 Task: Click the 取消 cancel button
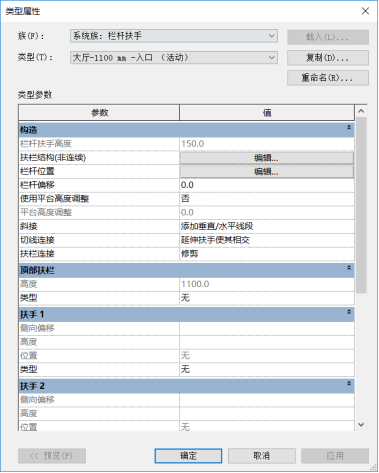click(x=262, y=456)
